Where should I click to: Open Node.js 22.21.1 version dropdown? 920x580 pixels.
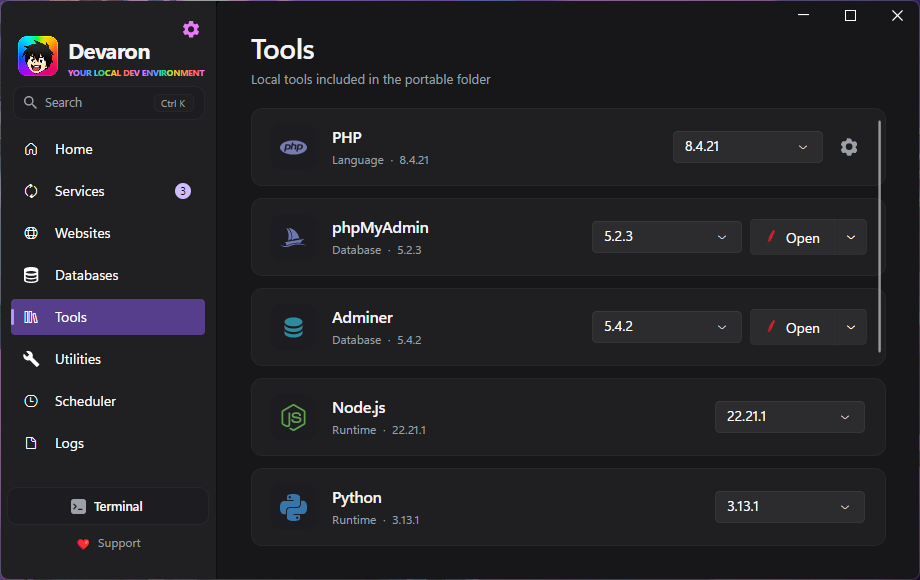[x=789, y=417]
